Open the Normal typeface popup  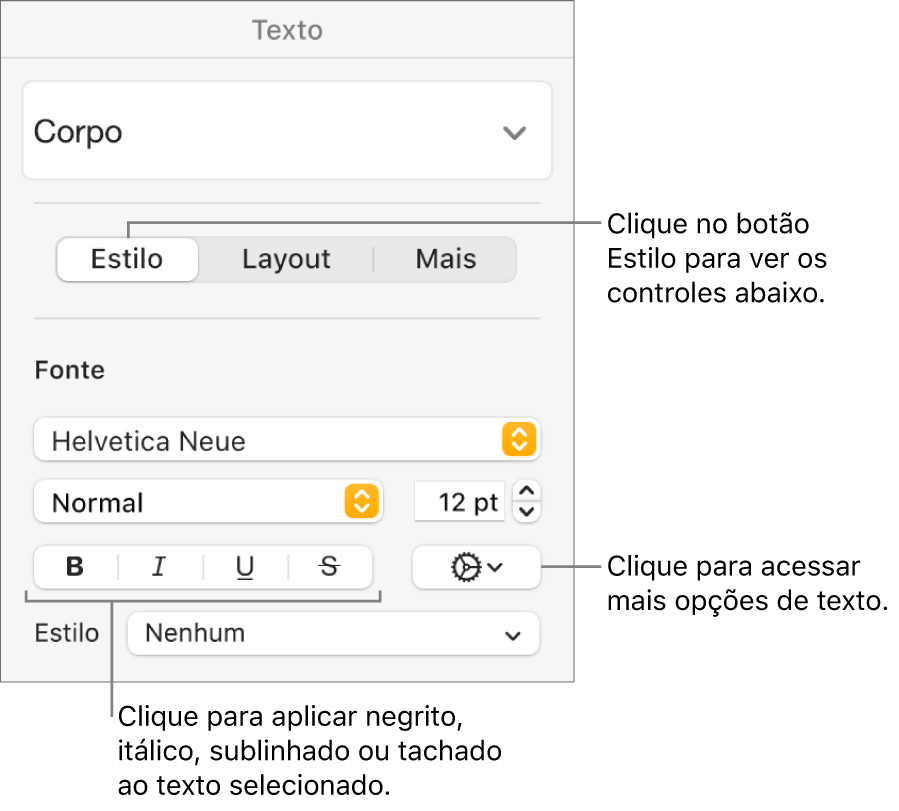coord(208,502)
